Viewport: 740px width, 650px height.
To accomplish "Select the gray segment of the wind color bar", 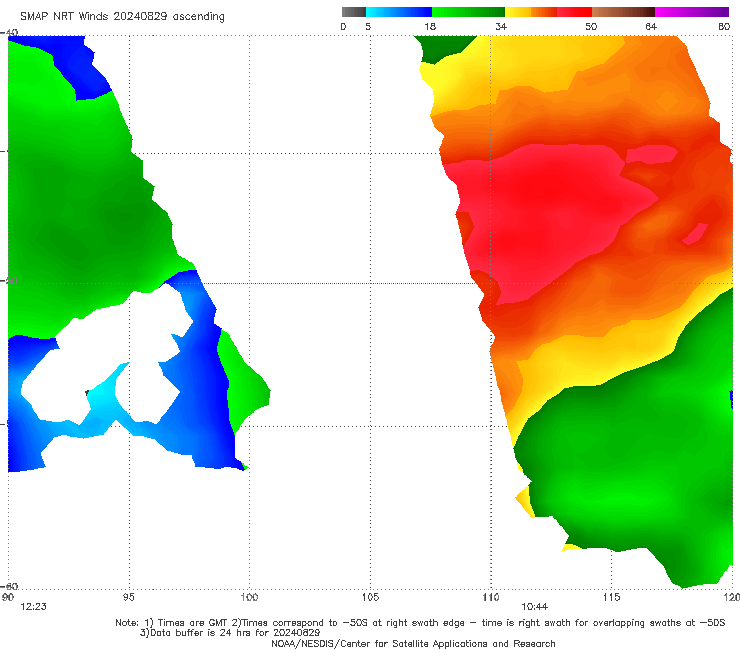I will [354, 12].
